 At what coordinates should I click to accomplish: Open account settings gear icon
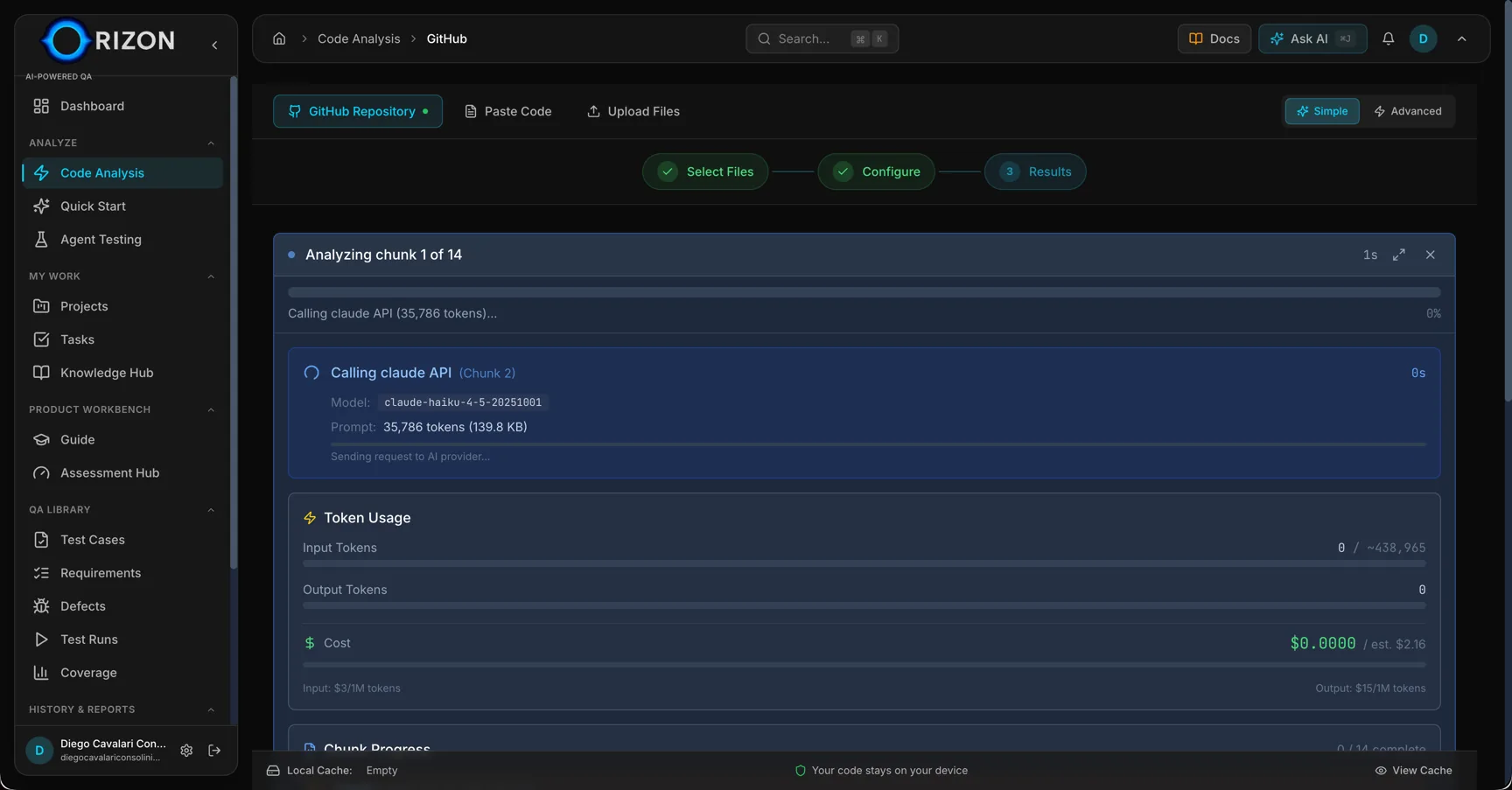(x=186, y=751)
